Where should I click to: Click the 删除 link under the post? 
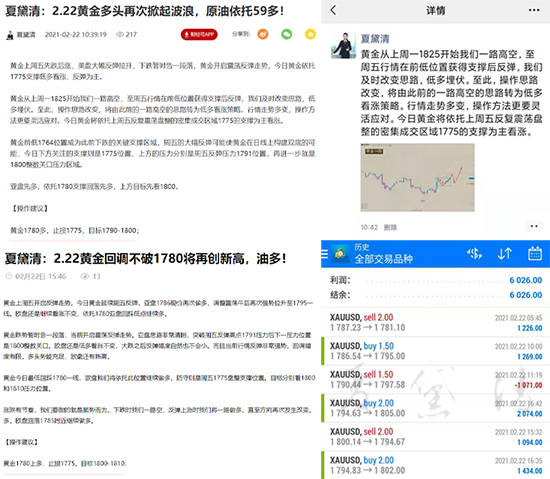pyautogui.click(x=390, y=228)
